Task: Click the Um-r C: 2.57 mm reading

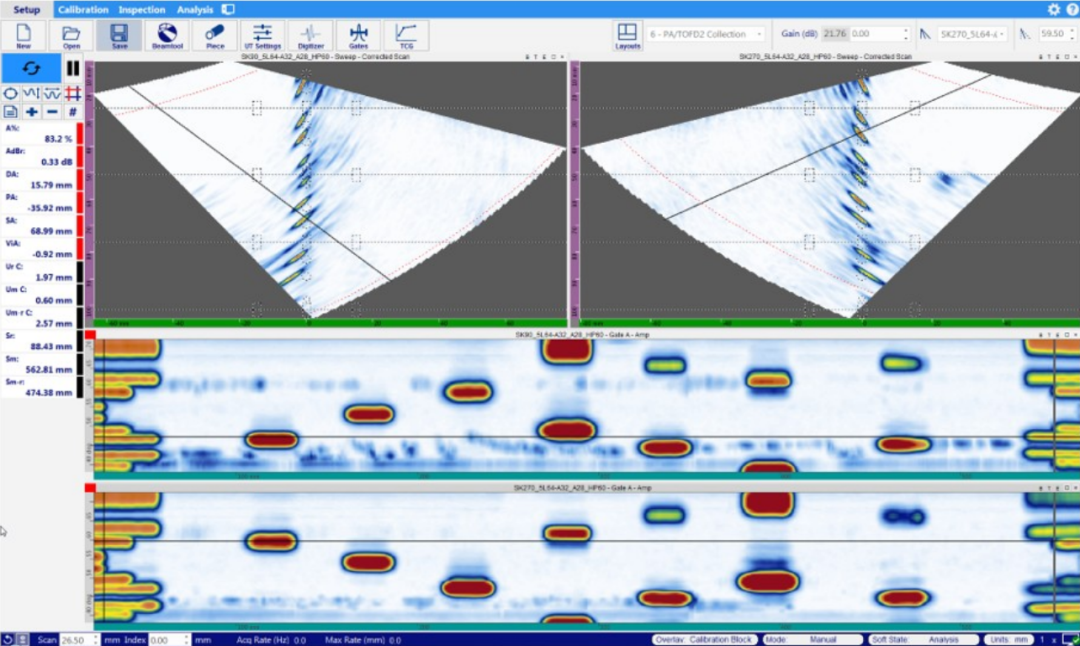Action: 39,318
